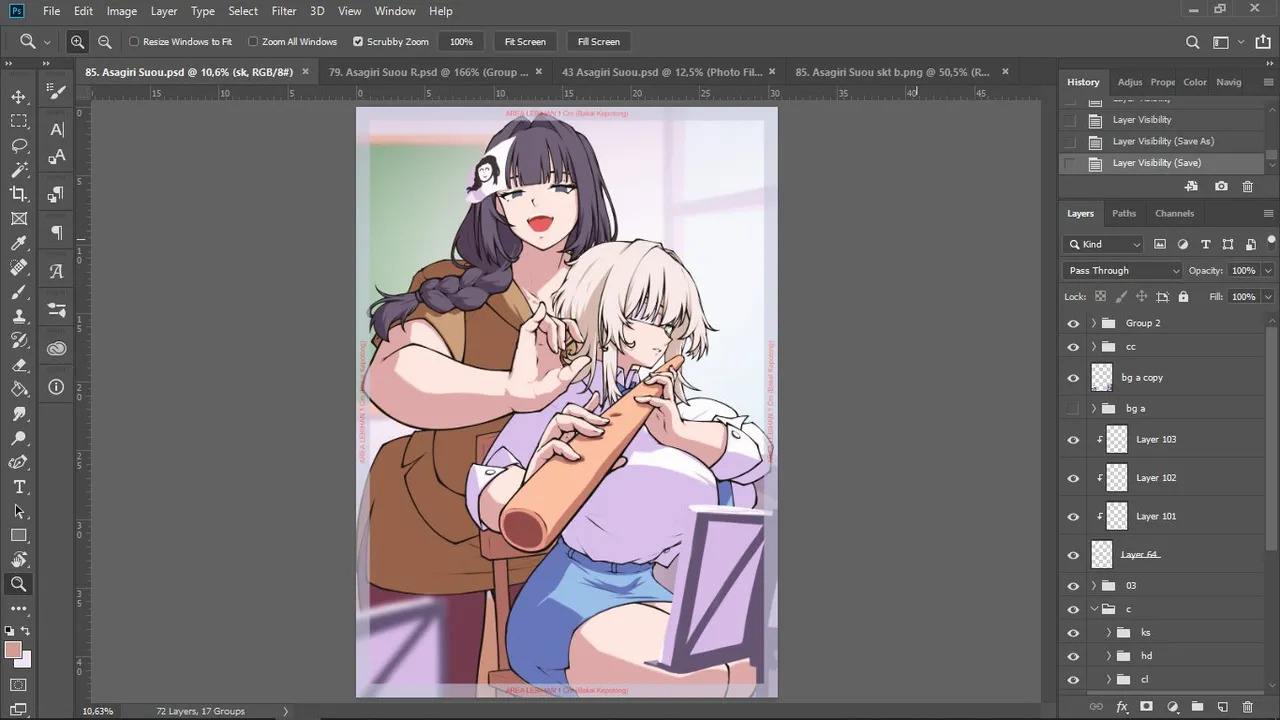The width and height of the screenshot is (1280, 720).
Task: Select the Lasso tool
Action: click(19, 146)
